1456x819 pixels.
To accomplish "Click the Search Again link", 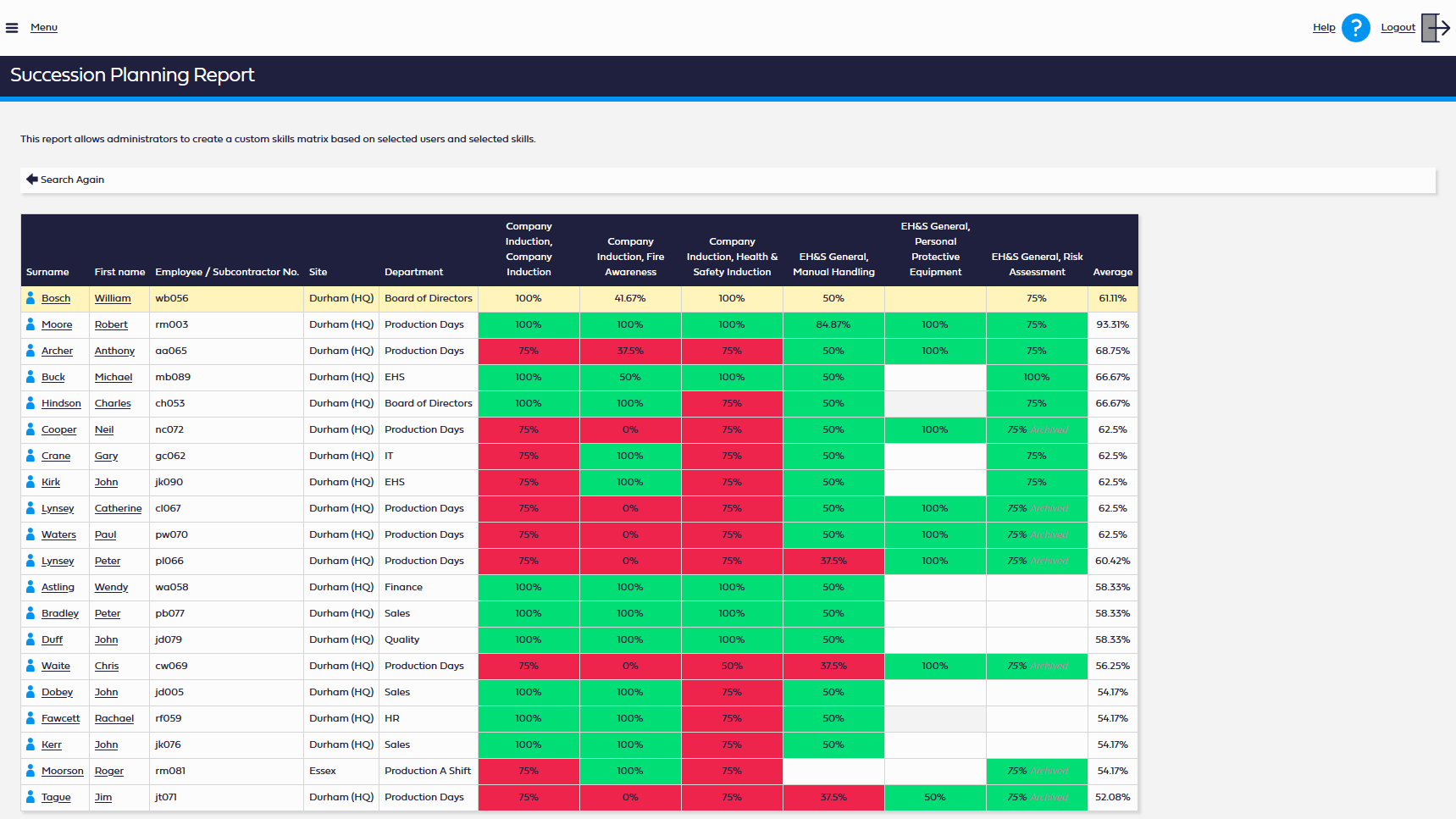I will (x=72, y=180).
